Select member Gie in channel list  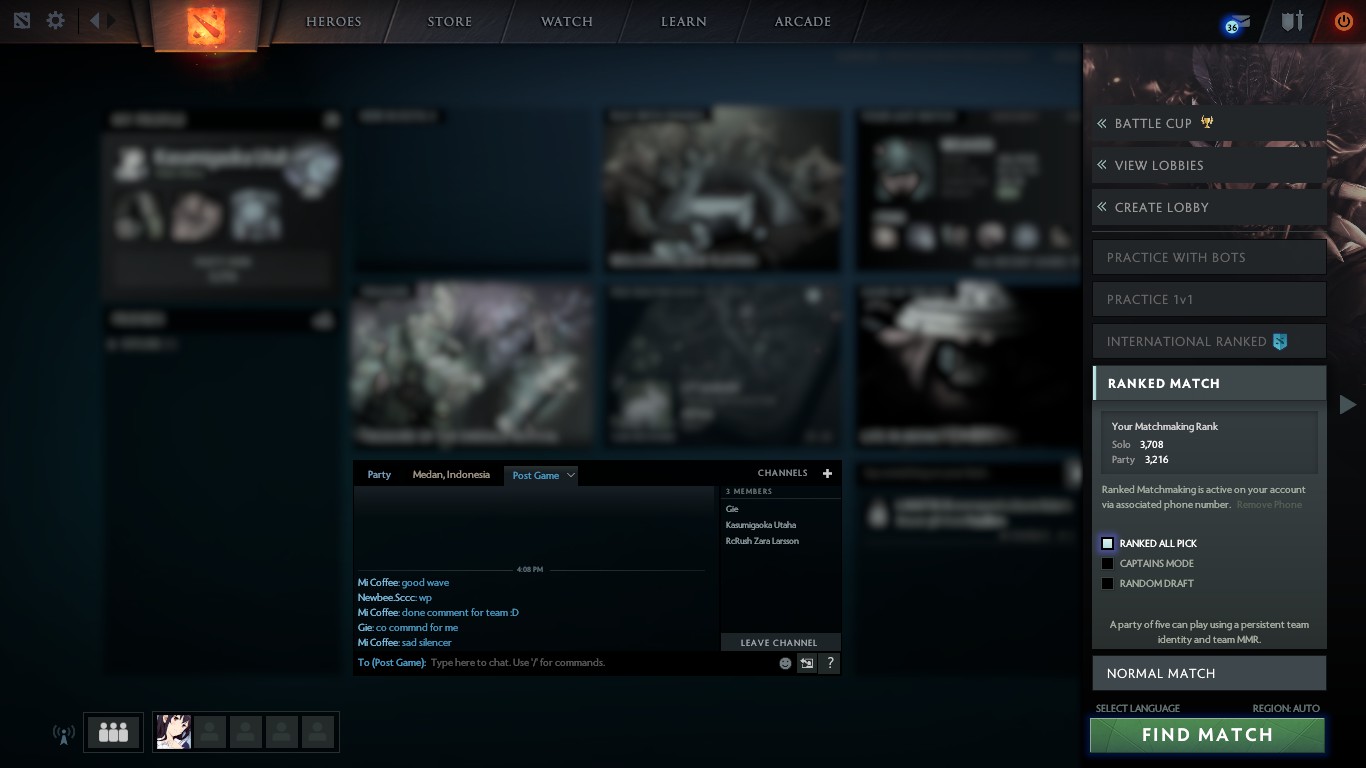[x=732, y=509]
